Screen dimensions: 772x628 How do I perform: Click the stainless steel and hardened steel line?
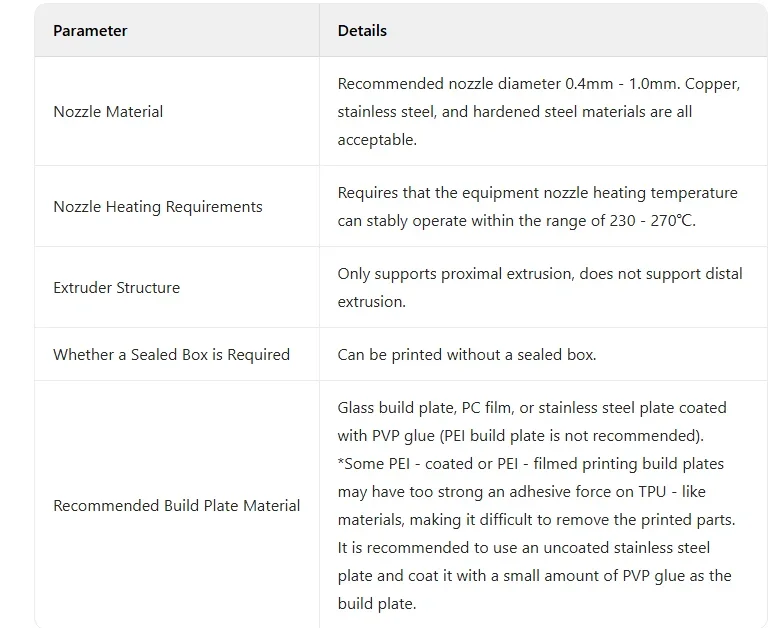click(x=515, y=112)
